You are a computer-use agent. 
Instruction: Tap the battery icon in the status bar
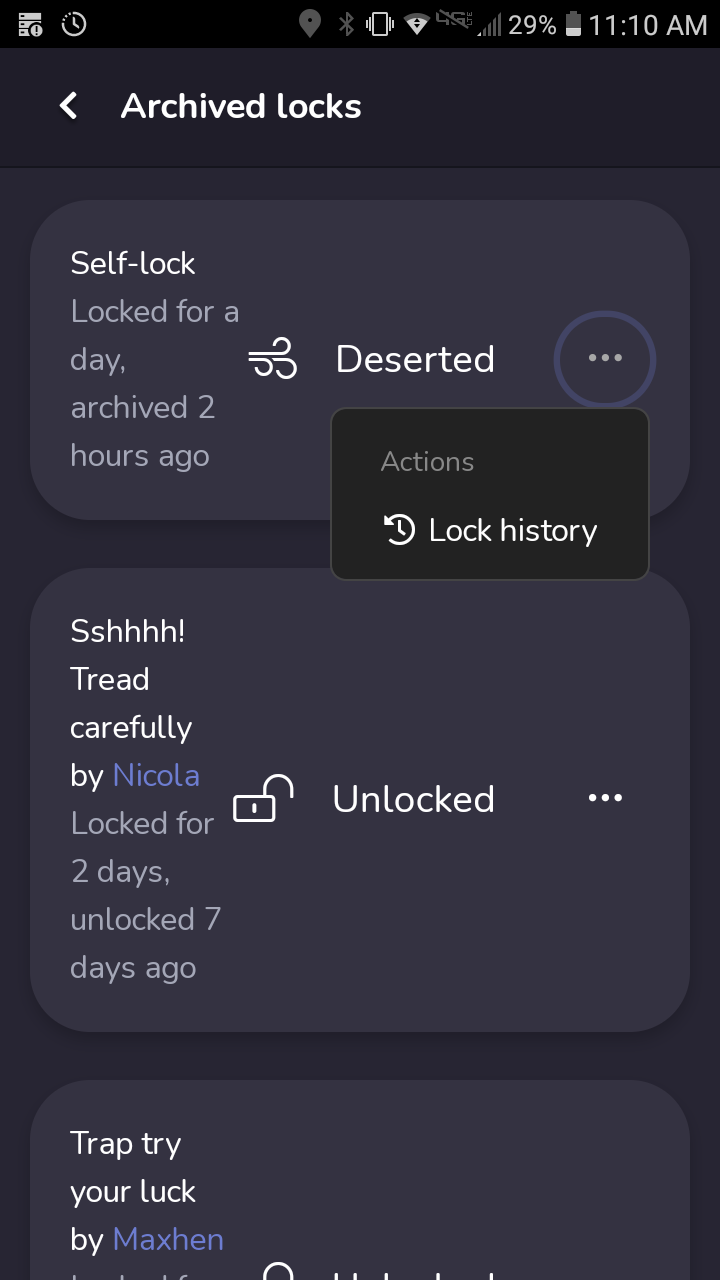[x=573, y=24]
